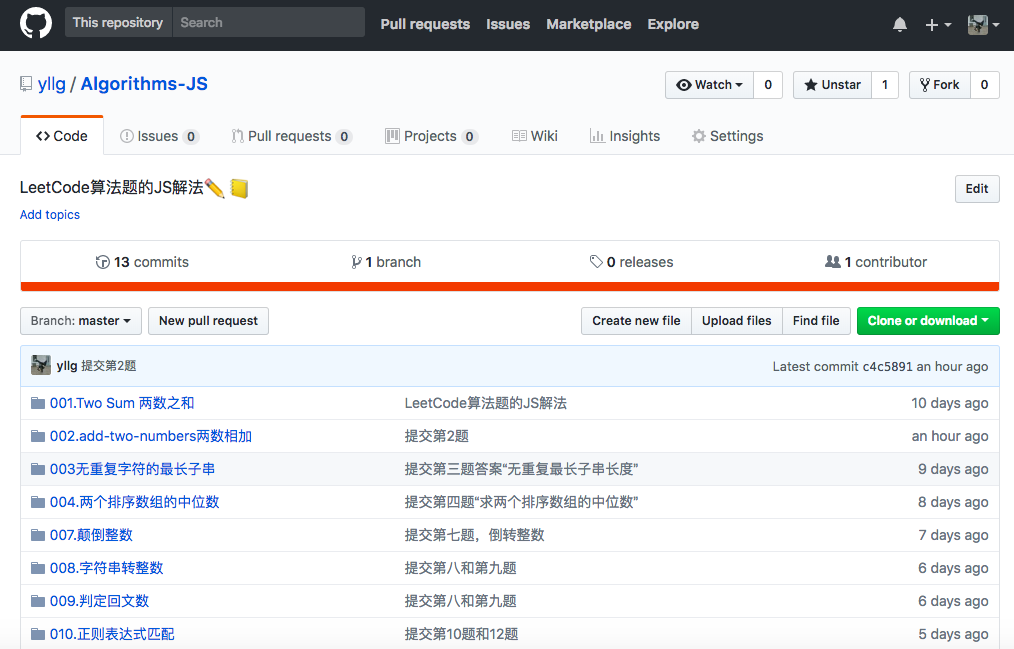The height and width of the screenshot is (649, 1014).
Task: Click Create new file button
Action: click(x=636, y=321)
